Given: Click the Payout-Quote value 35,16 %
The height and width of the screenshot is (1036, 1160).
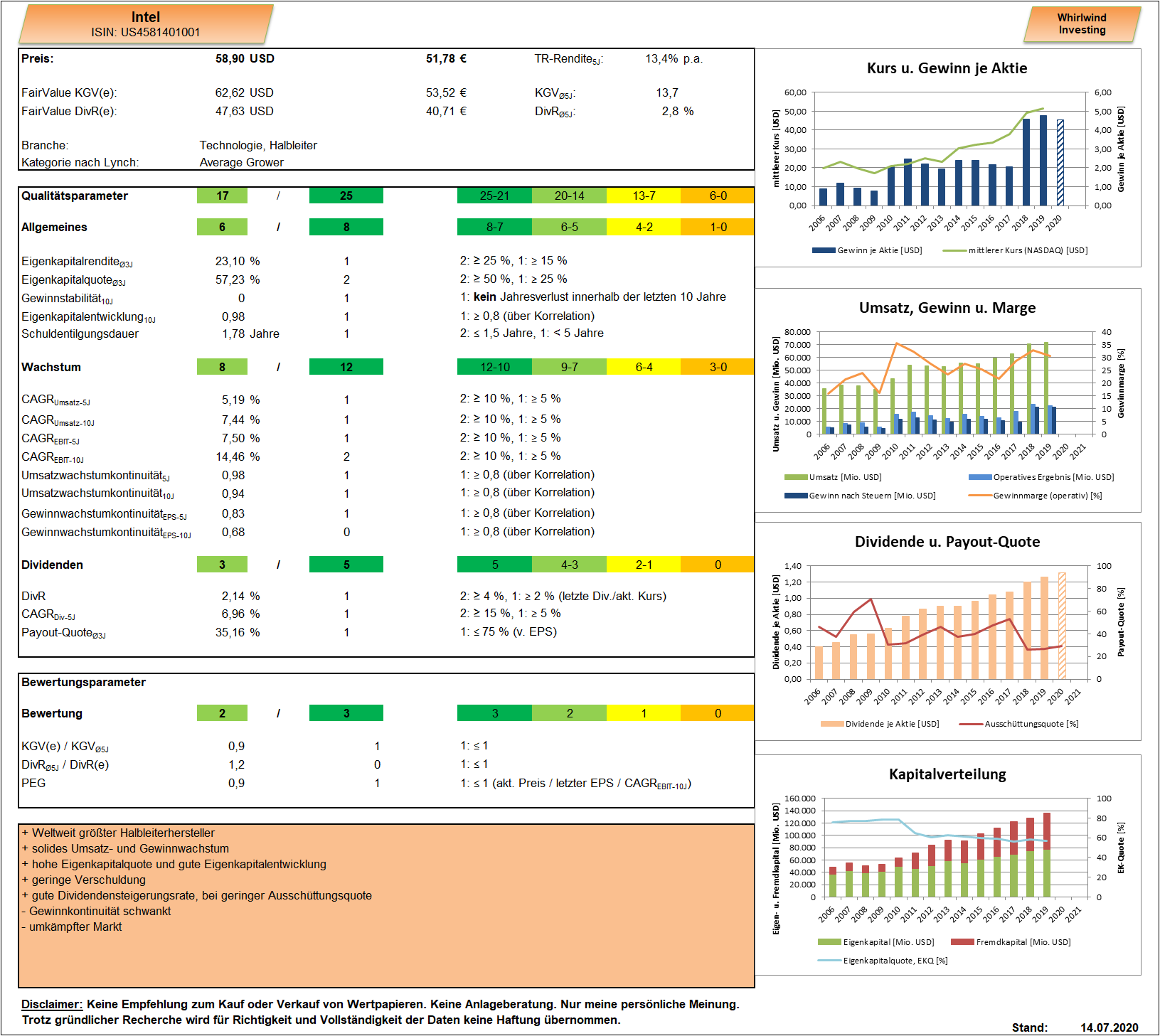Looking at the screenshot, I should point(238,632).
